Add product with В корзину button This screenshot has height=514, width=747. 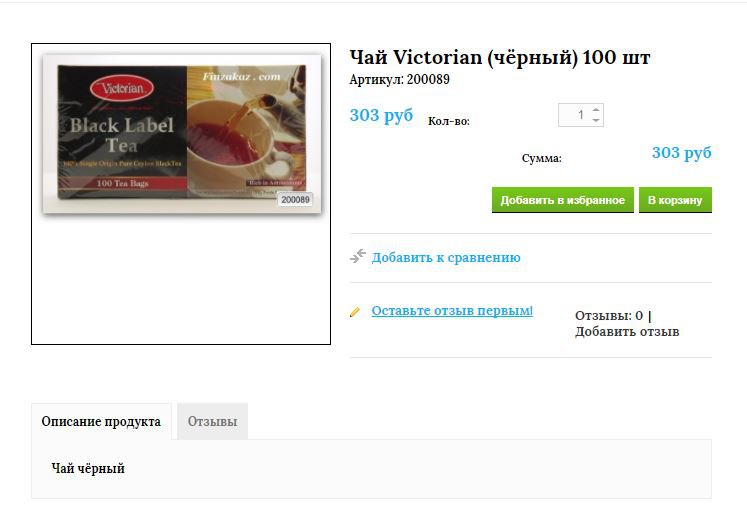(675, 200)
